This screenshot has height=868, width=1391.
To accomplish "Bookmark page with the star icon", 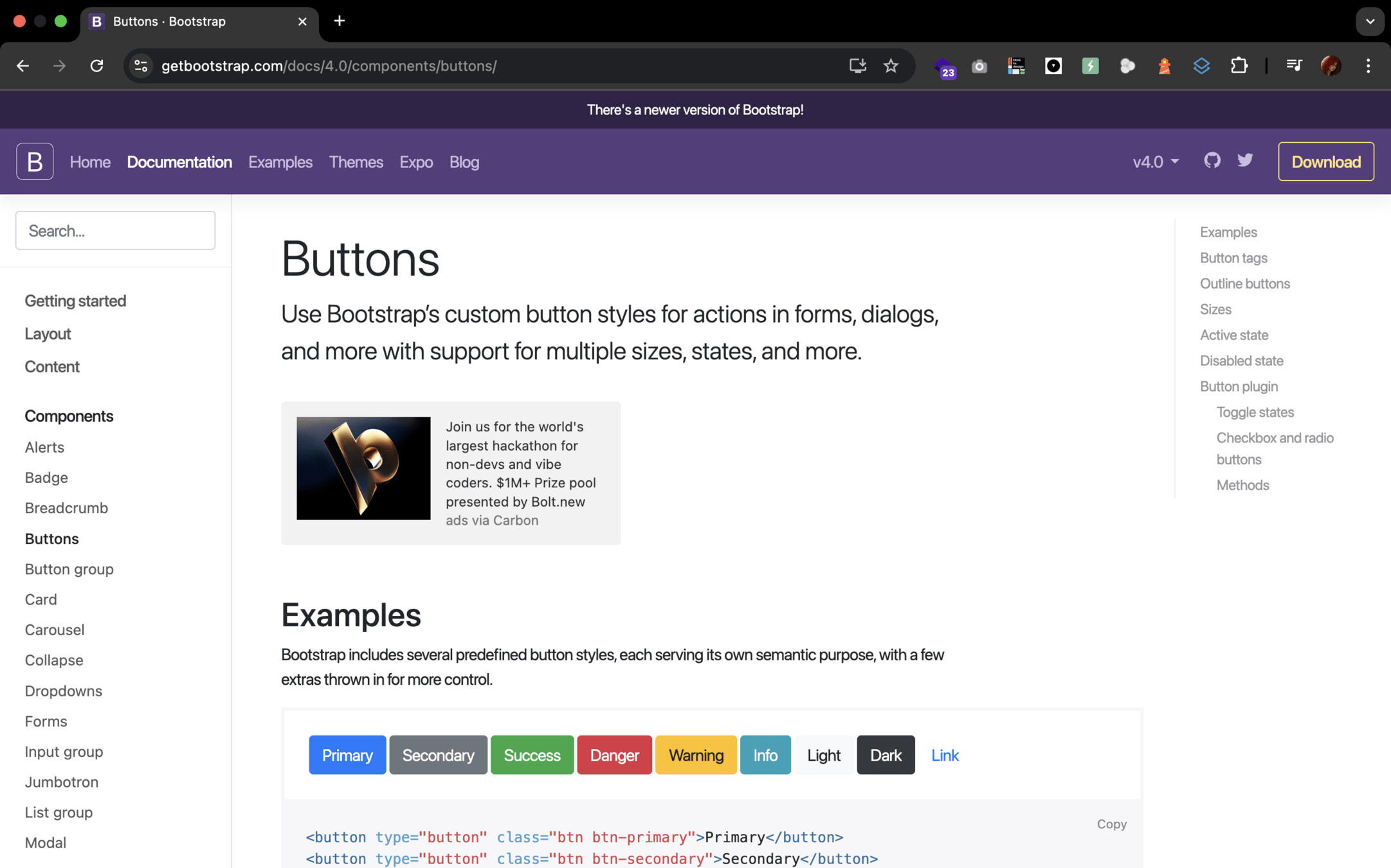I will pos(891,66).
